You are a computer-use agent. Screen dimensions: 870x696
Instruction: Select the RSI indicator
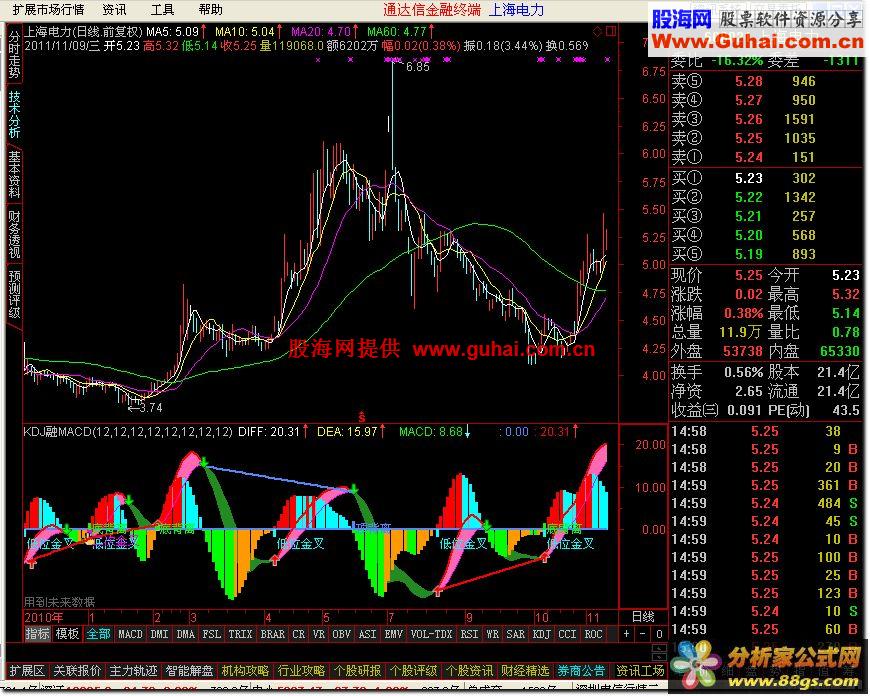[469, 634]
